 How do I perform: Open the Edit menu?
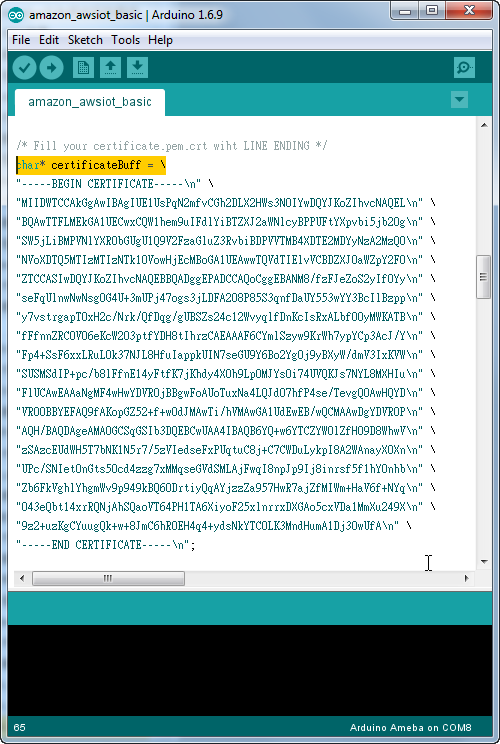point(49,40)
